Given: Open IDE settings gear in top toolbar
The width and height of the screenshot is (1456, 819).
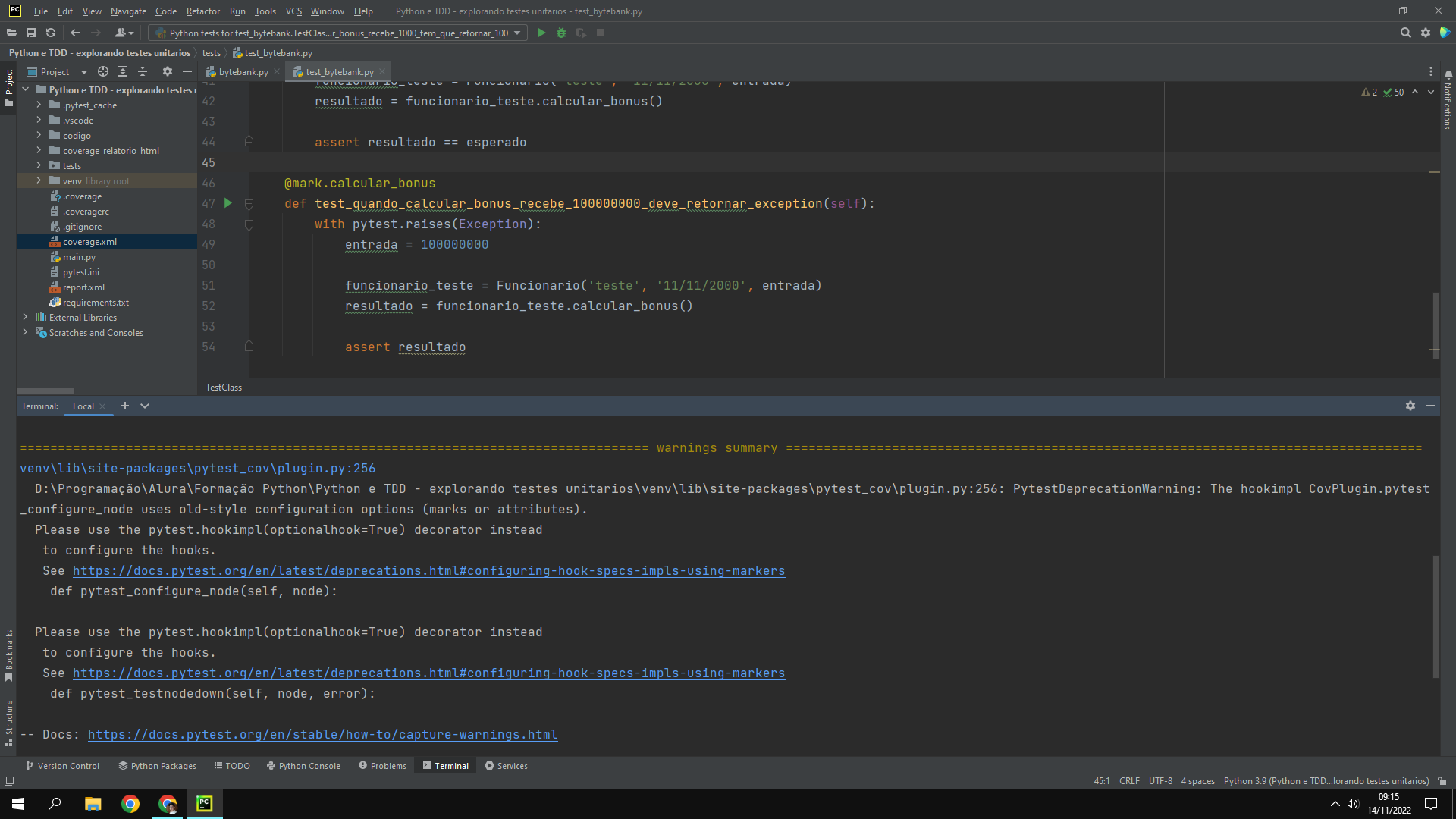Looking at the screenshot, I should [x=1426, y=33].
